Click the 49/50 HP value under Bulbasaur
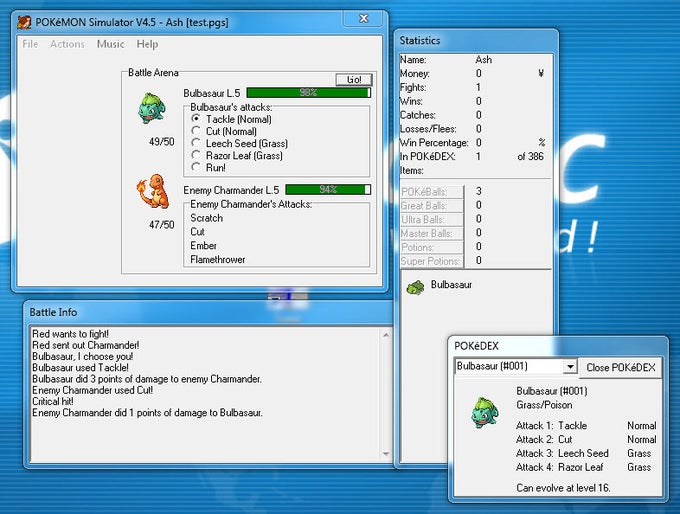The image size is (680, 514). [161, 141]
